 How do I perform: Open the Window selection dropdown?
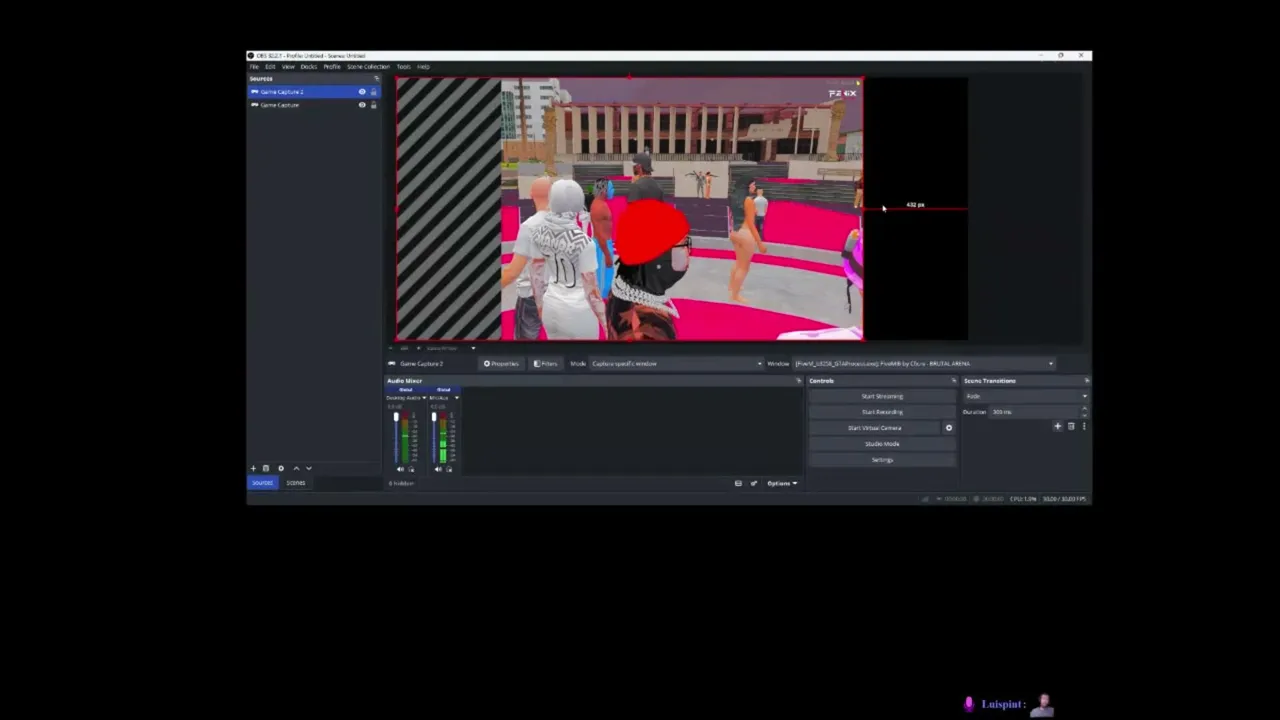tap(924, 364)
